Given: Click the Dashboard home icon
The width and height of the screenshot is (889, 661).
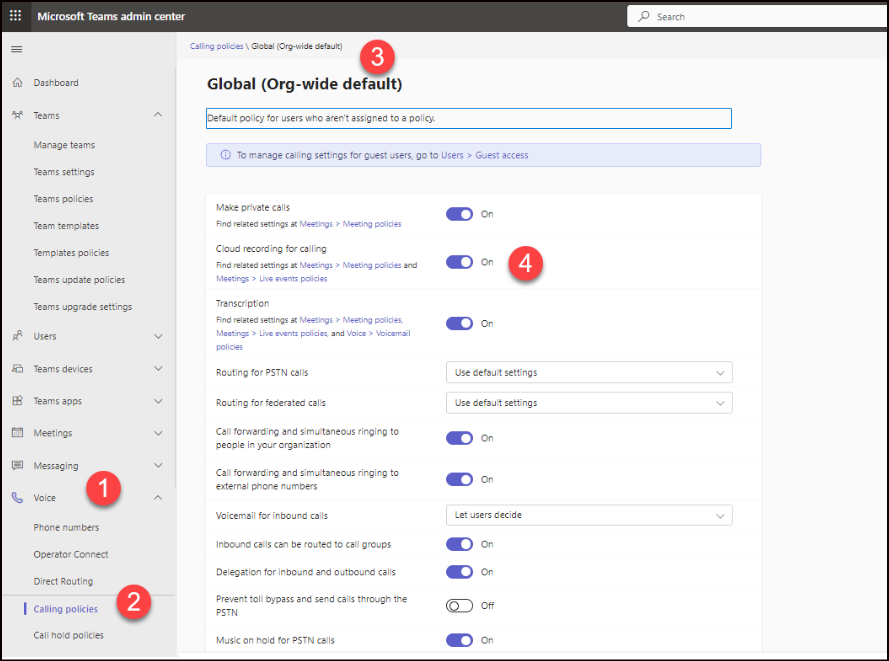Looking at the screenshot, I should (x=17, y=83).
